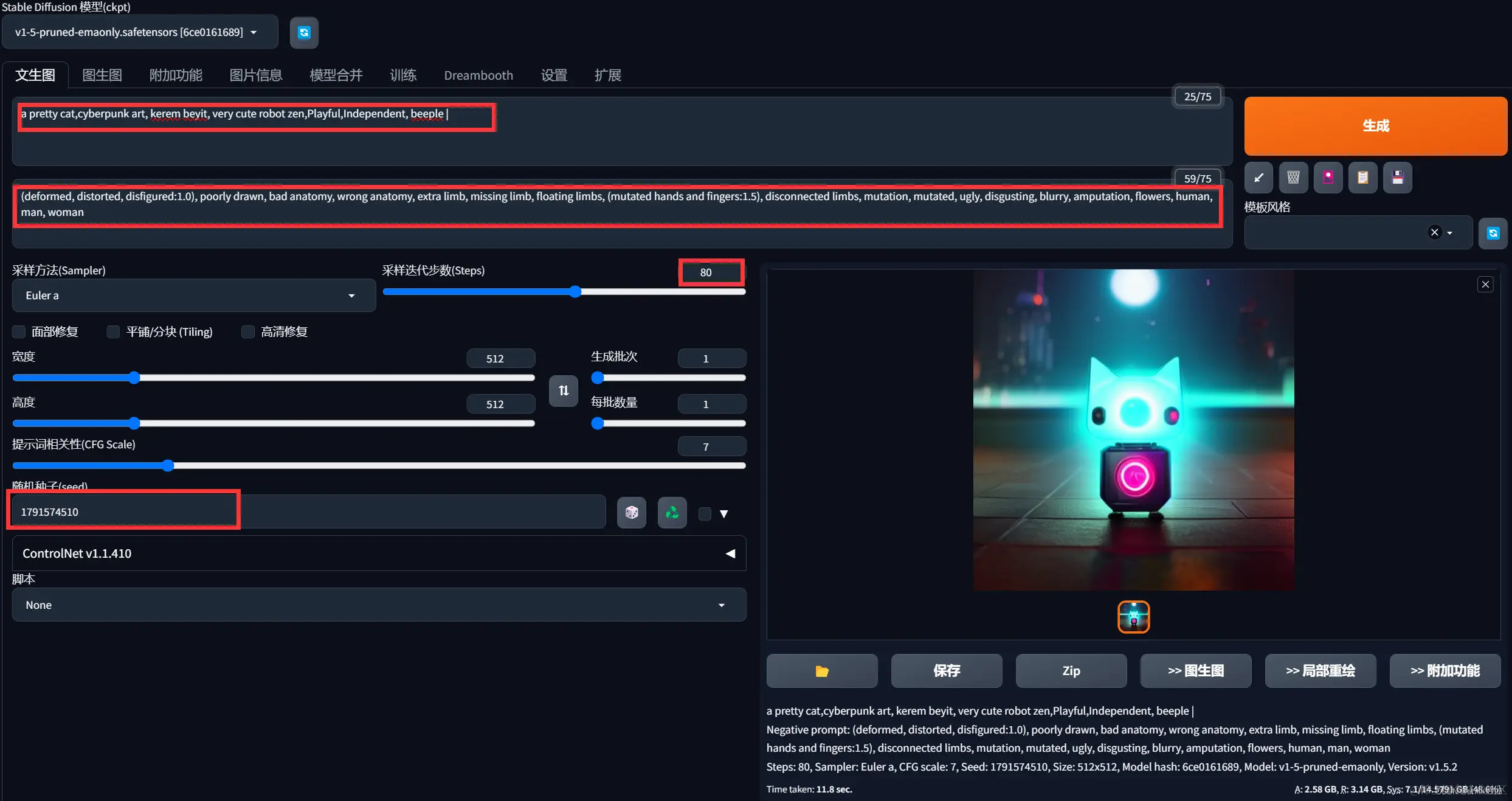Open the 脚本 None dropdown

378,605
